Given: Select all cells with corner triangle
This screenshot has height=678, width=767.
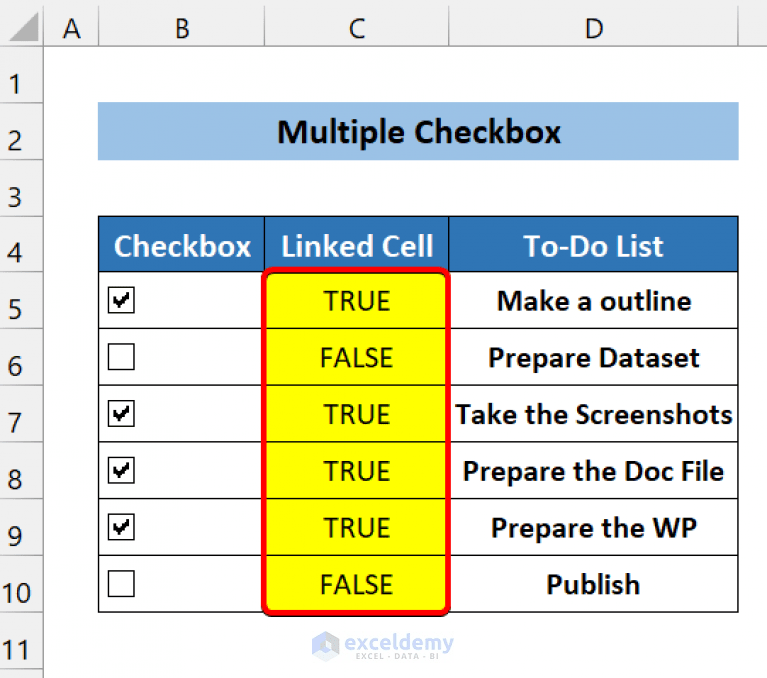Looking at the screenshot, I should (x=23, y=27).
